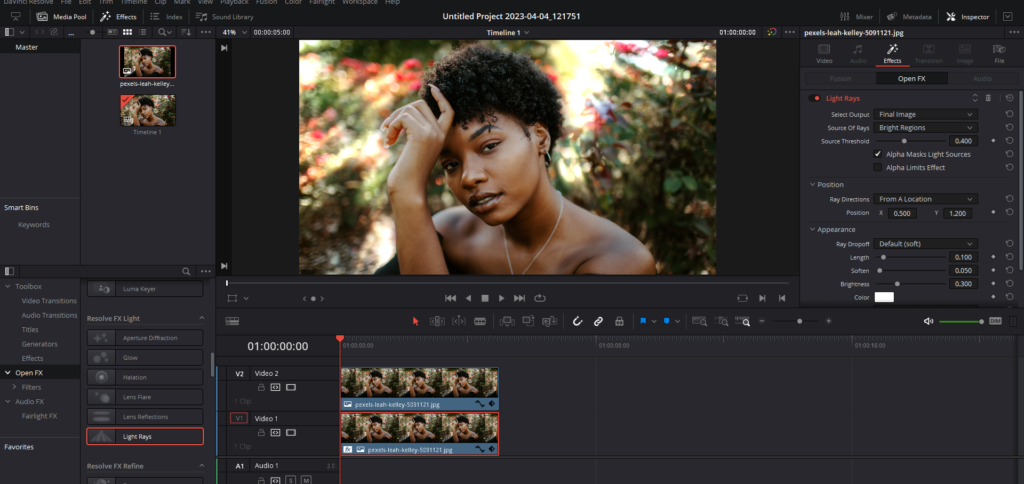Click the Overwrite Clip icon

click(x=528, y=321)
